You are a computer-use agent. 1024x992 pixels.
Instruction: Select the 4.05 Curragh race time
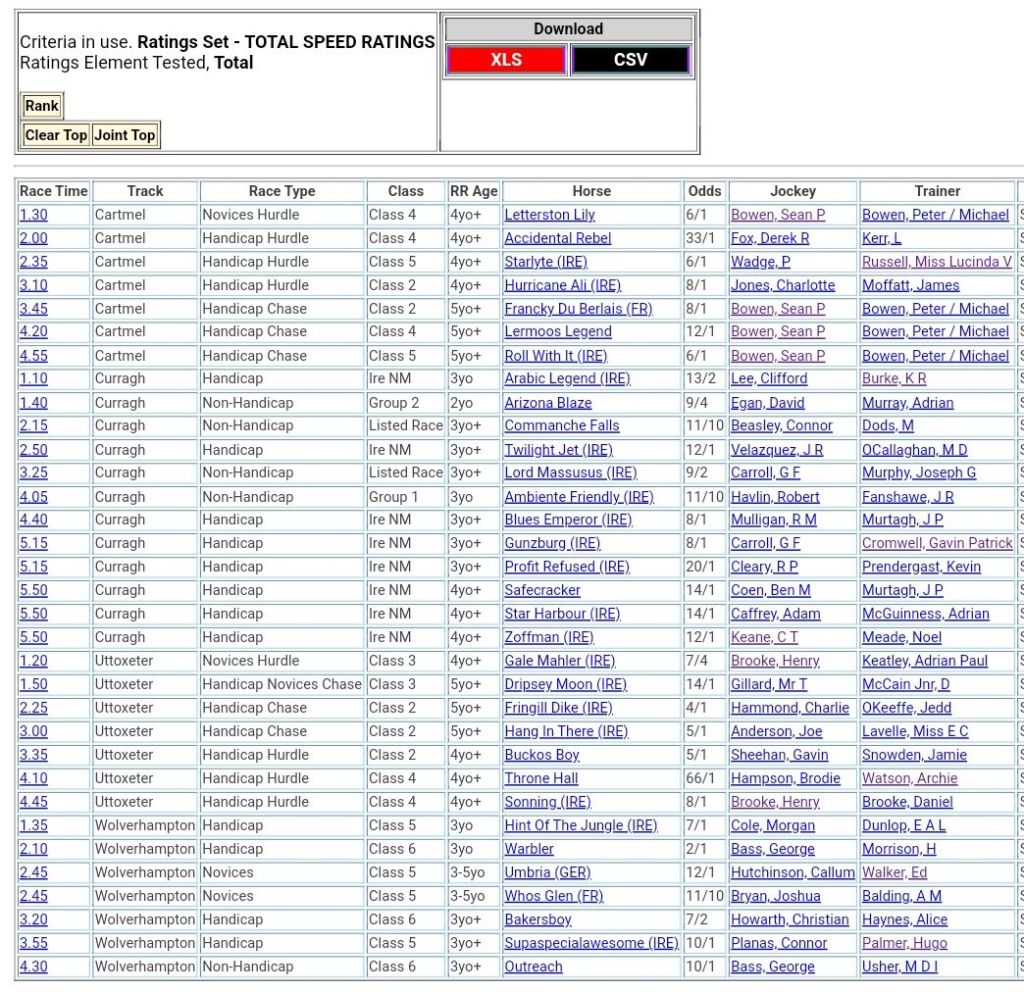click(33, 497)
